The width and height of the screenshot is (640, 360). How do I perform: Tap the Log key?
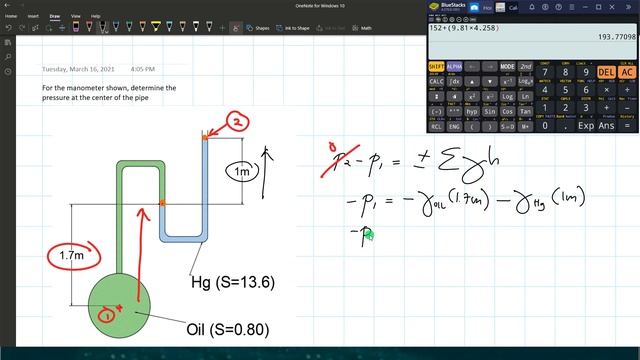tap(507, 97)
